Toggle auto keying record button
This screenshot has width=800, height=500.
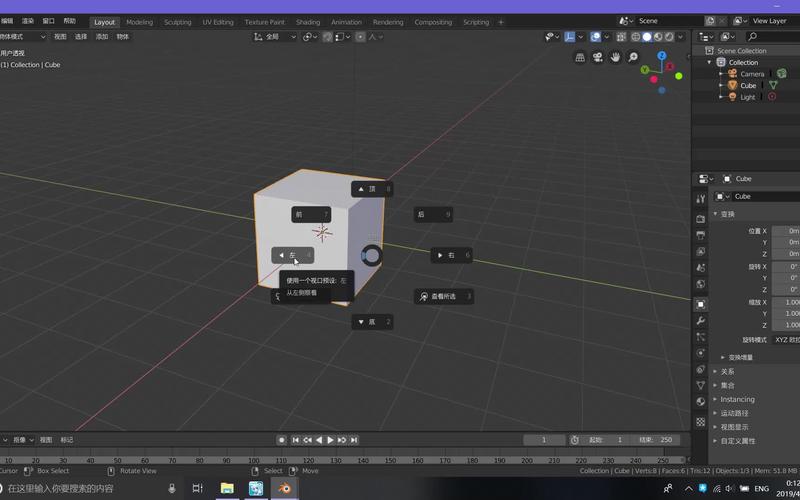(x=281, y=440)
